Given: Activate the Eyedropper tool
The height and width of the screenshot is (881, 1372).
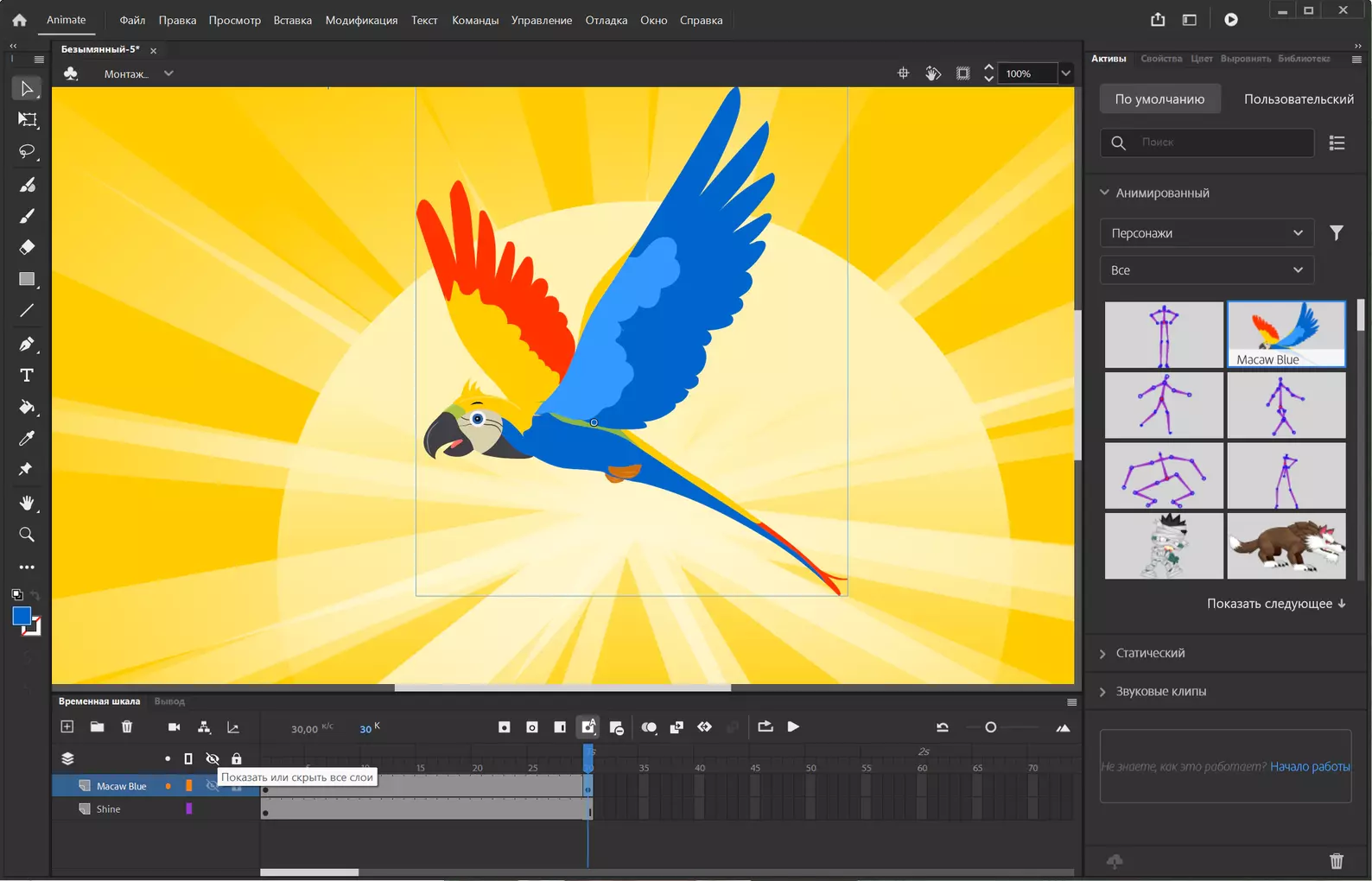Looking at the screenshot, I should pos(27,439).
